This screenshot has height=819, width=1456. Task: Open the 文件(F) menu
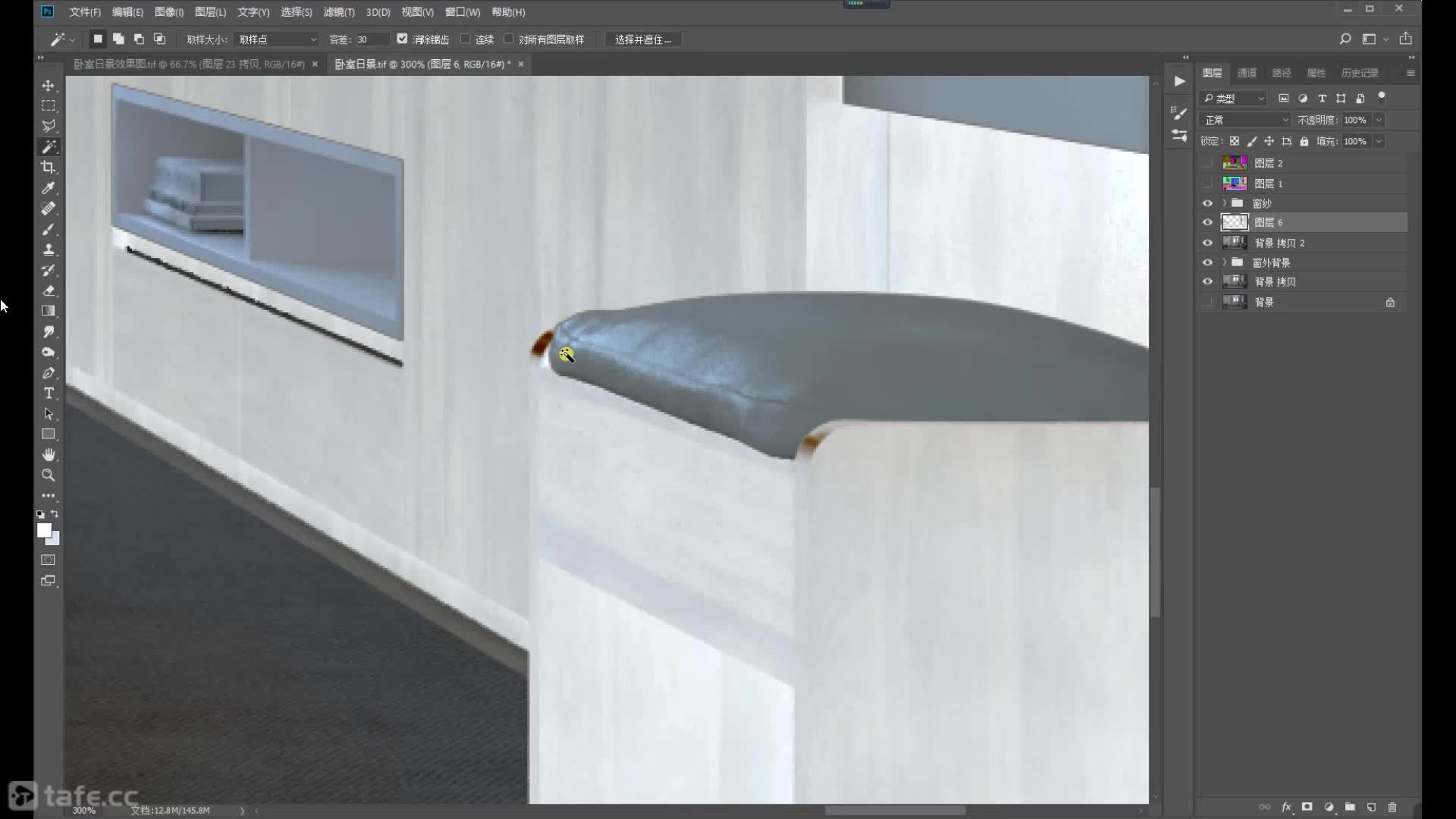tap(85, 12)
